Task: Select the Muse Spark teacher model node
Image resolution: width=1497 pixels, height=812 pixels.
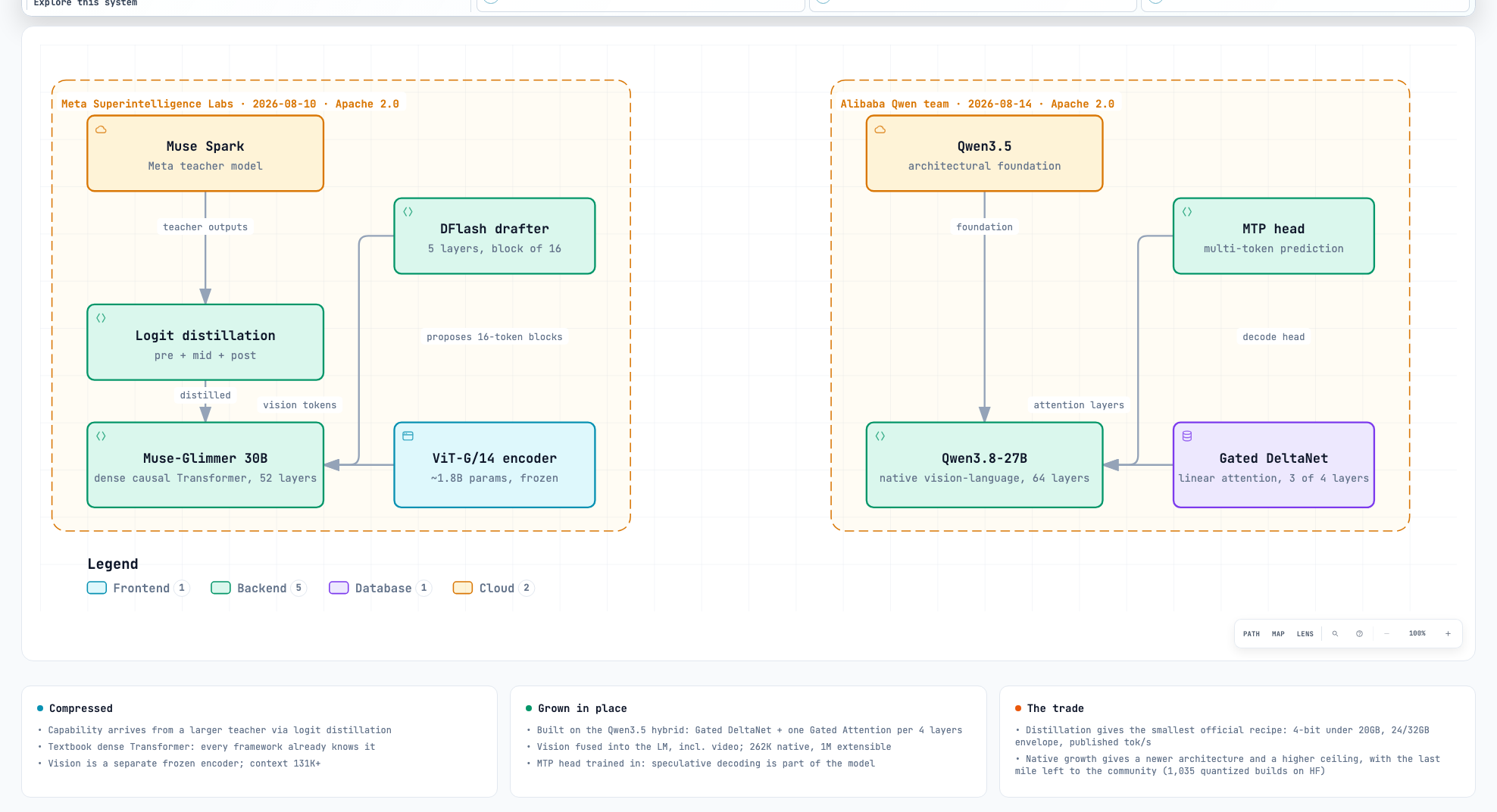Action: (205, 154)
